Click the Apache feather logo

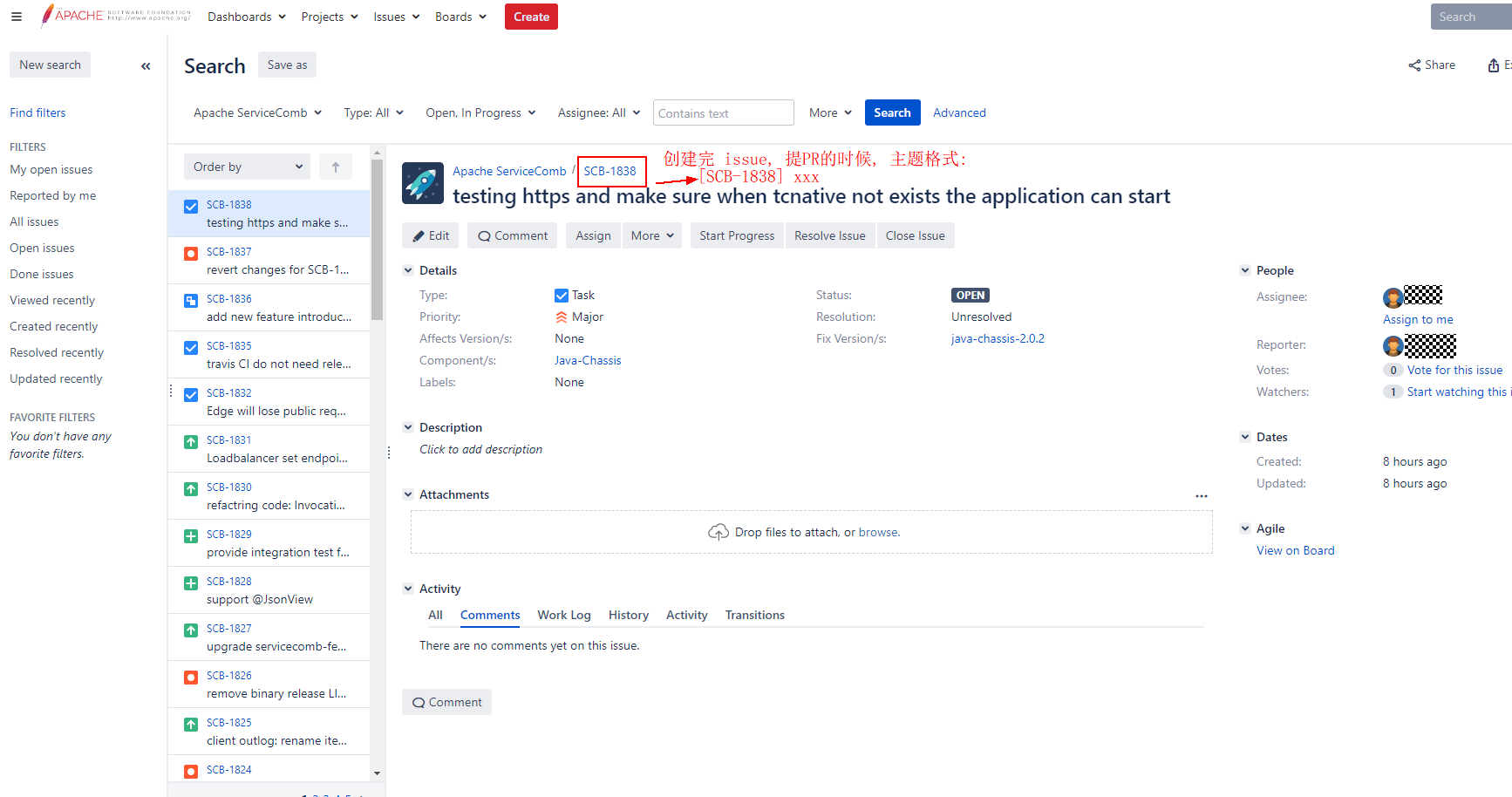click(x=47, y=16)
